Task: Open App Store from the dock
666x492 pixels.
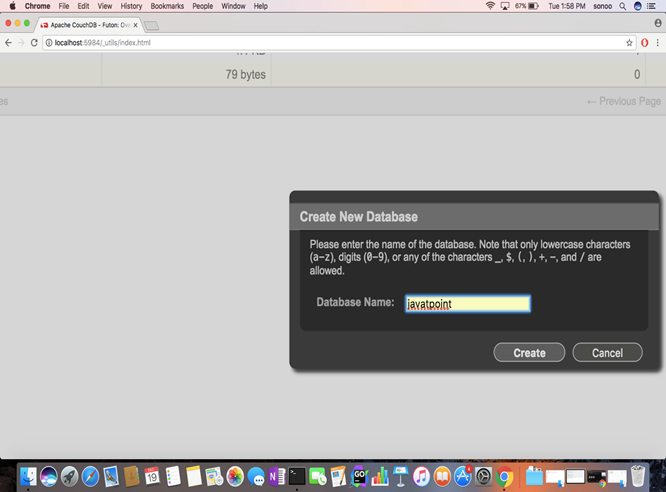Action: coord(463,476)
